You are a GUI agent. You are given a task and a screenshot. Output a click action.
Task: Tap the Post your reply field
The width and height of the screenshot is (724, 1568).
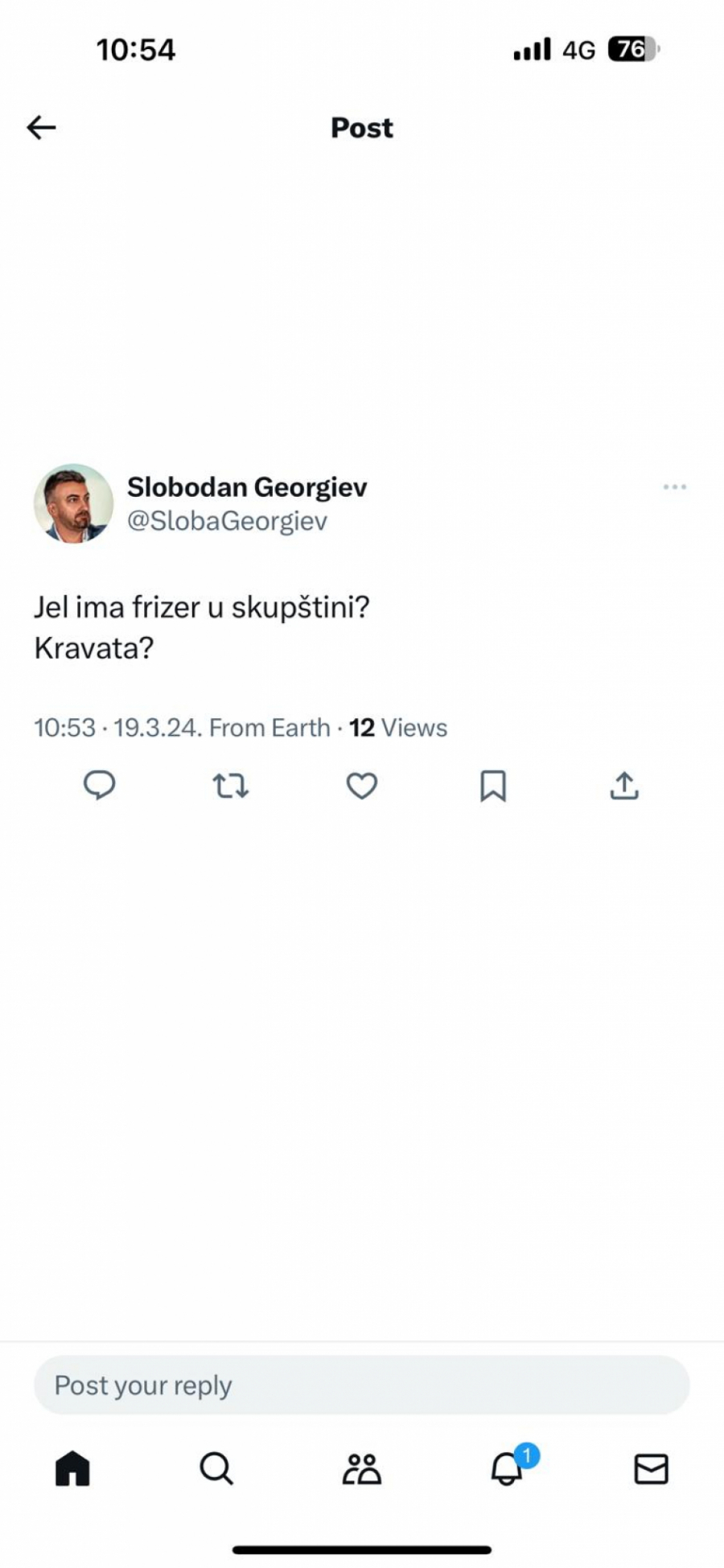pos(361,1385)
